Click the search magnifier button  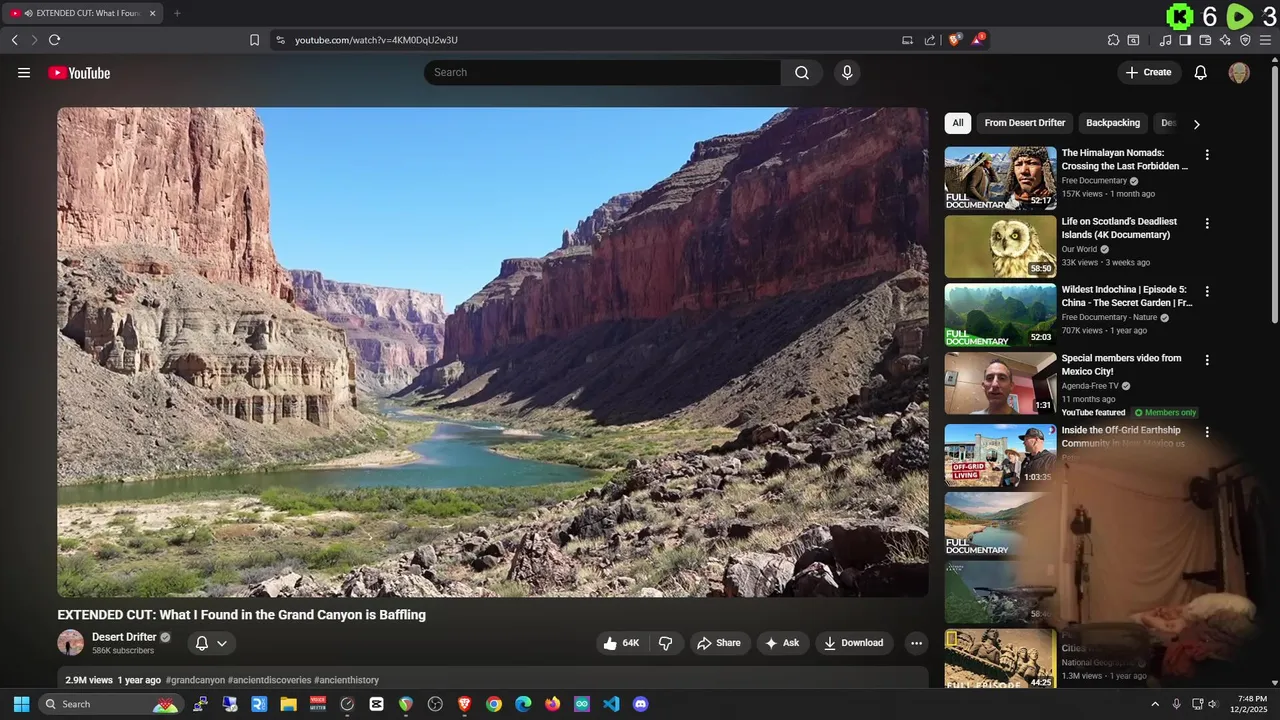click(x=802, y=73)
